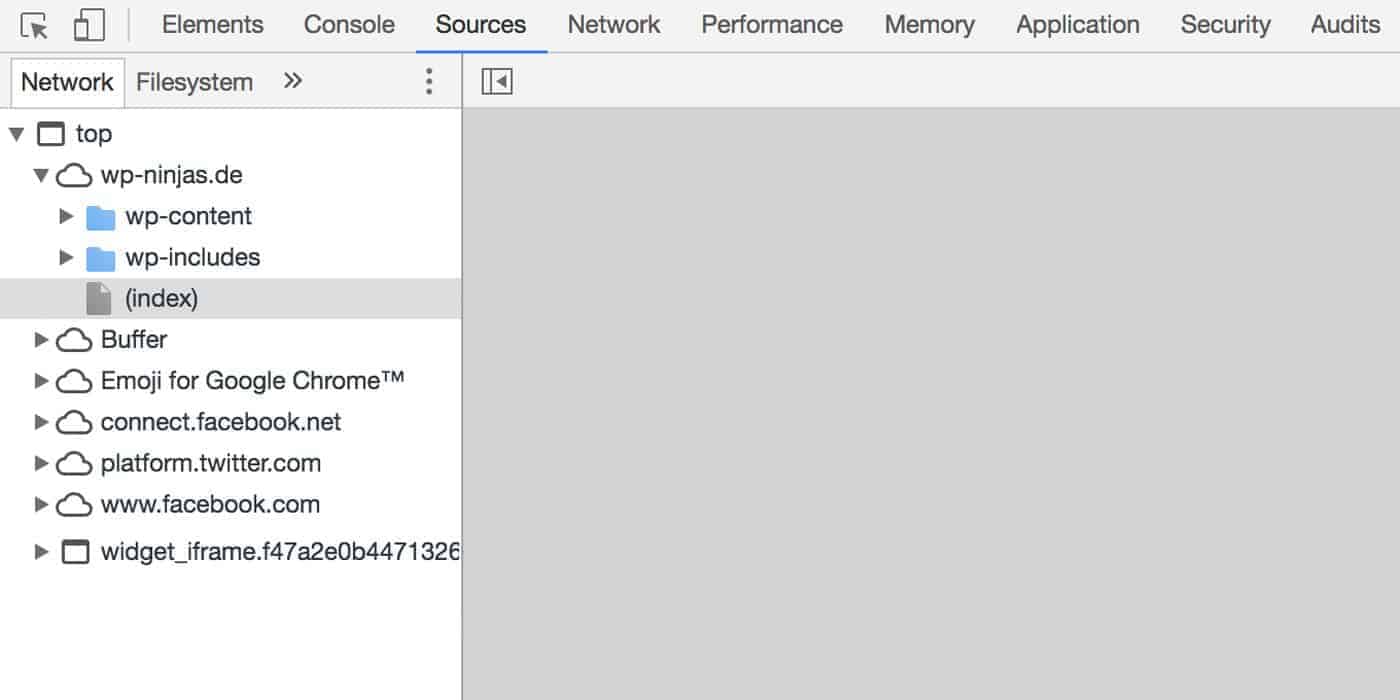Switch to the Filesystem navigator tab
Viewport: 1400px width, 700px height.
194,82
